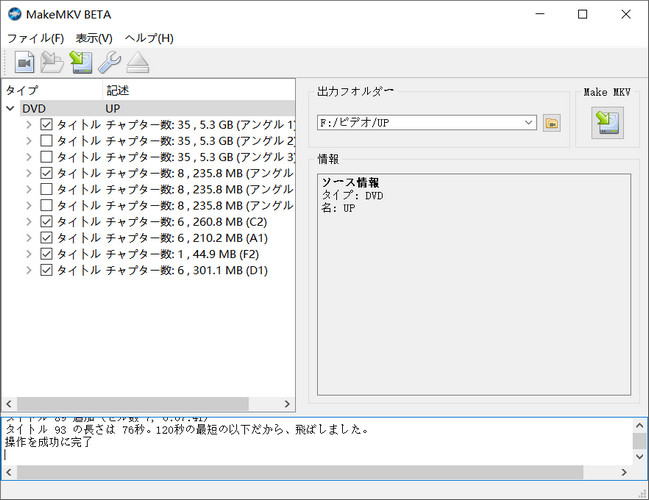The image size is (649, 500).
Task: Click log line 操作を成功に完了
Action: [x=48, y=442]
